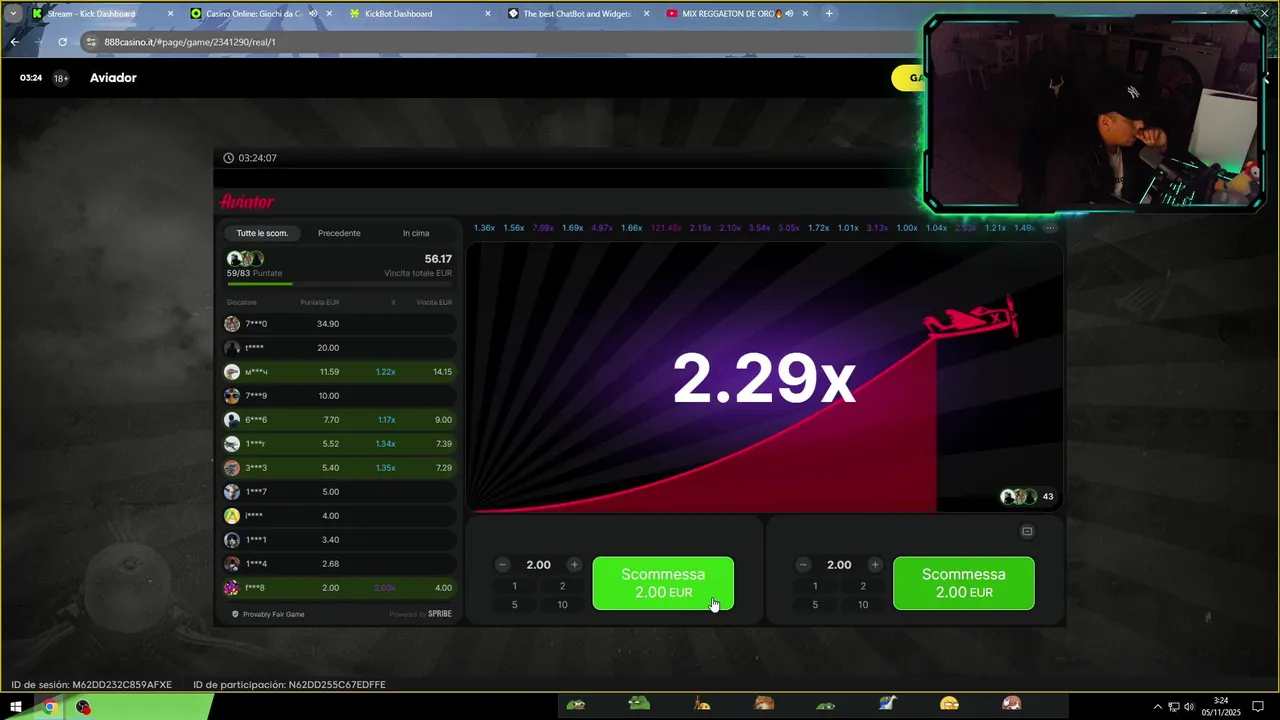Click the Aviator logo
Viewport: 1280px width, 720px height.
tap(247, 202)
